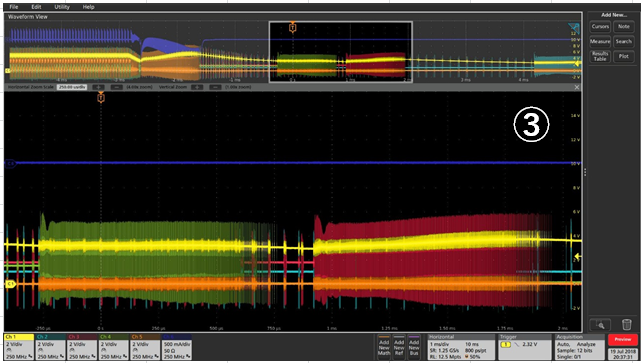Open the File menu
Screen dimensions: 641x363
[x=13, y=7]
